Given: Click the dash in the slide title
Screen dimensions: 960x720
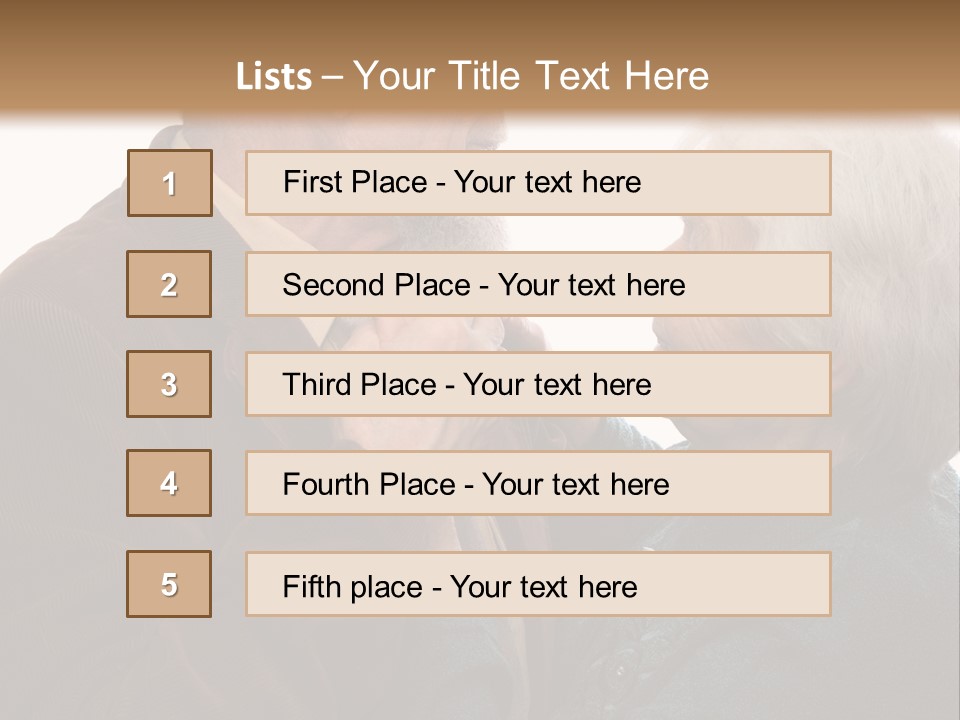Looking at the screenshot, I should (x=332, y=78).
